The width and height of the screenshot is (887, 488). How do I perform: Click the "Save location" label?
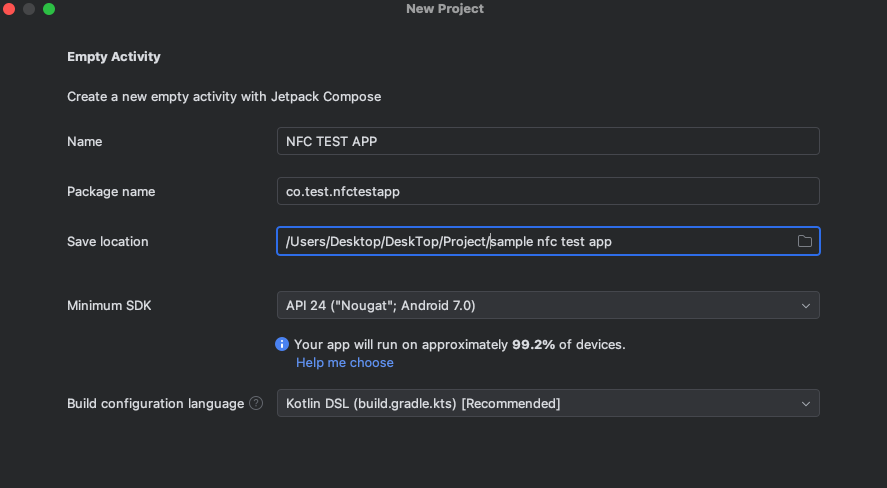point(107,241)
